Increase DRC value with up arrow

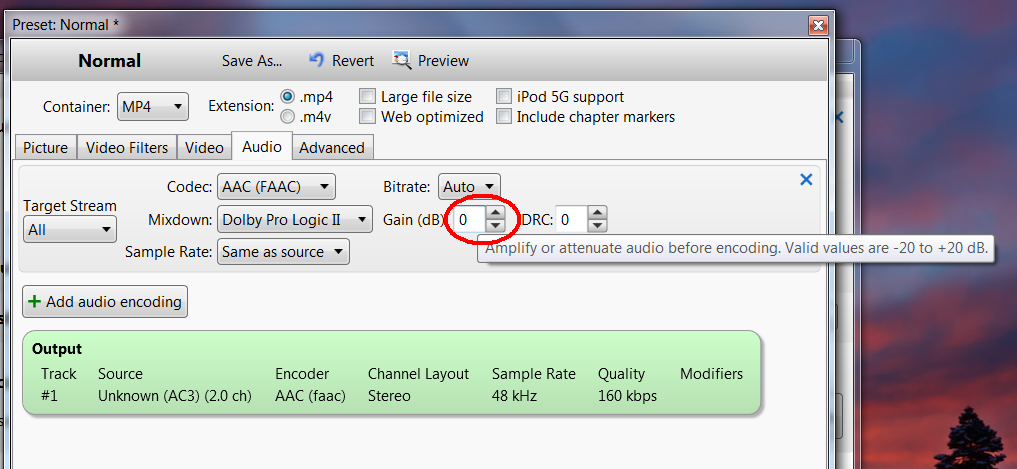597,212
